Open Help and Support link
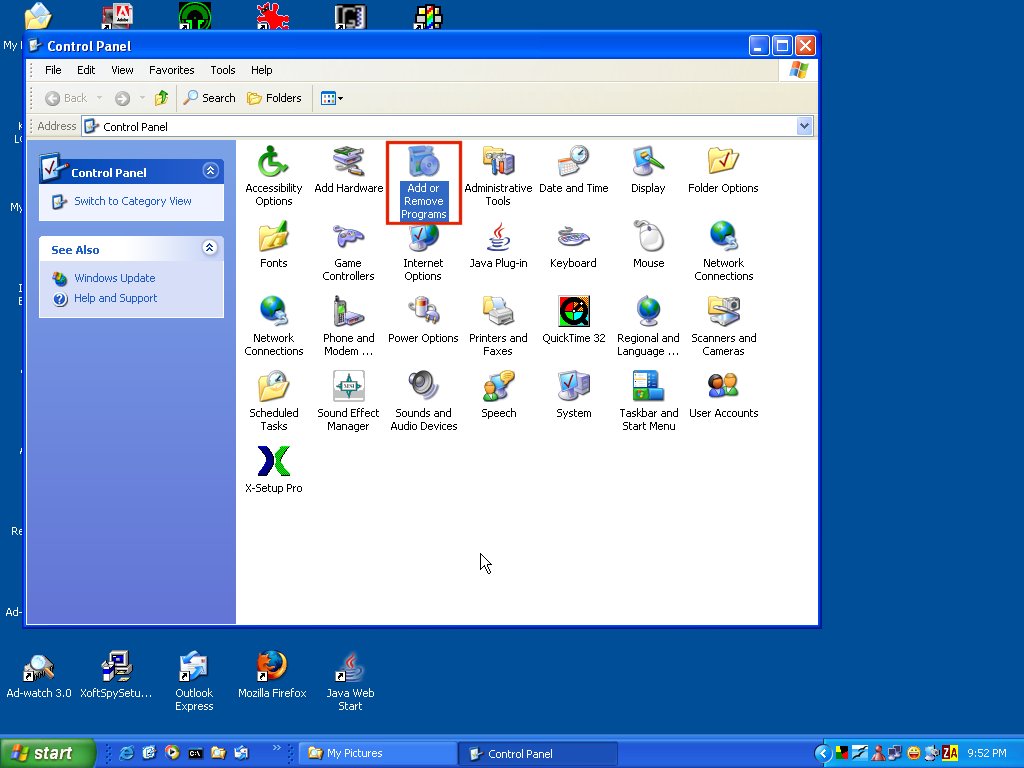Viewport: 1024px width, 768px height. tap(116, 298)
